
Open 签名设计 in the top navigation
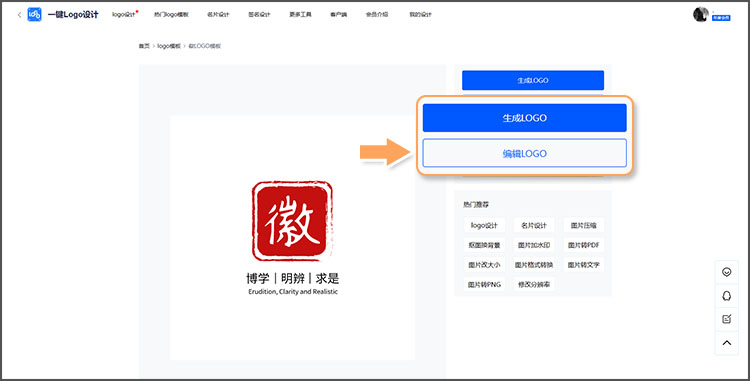(259, 14)
